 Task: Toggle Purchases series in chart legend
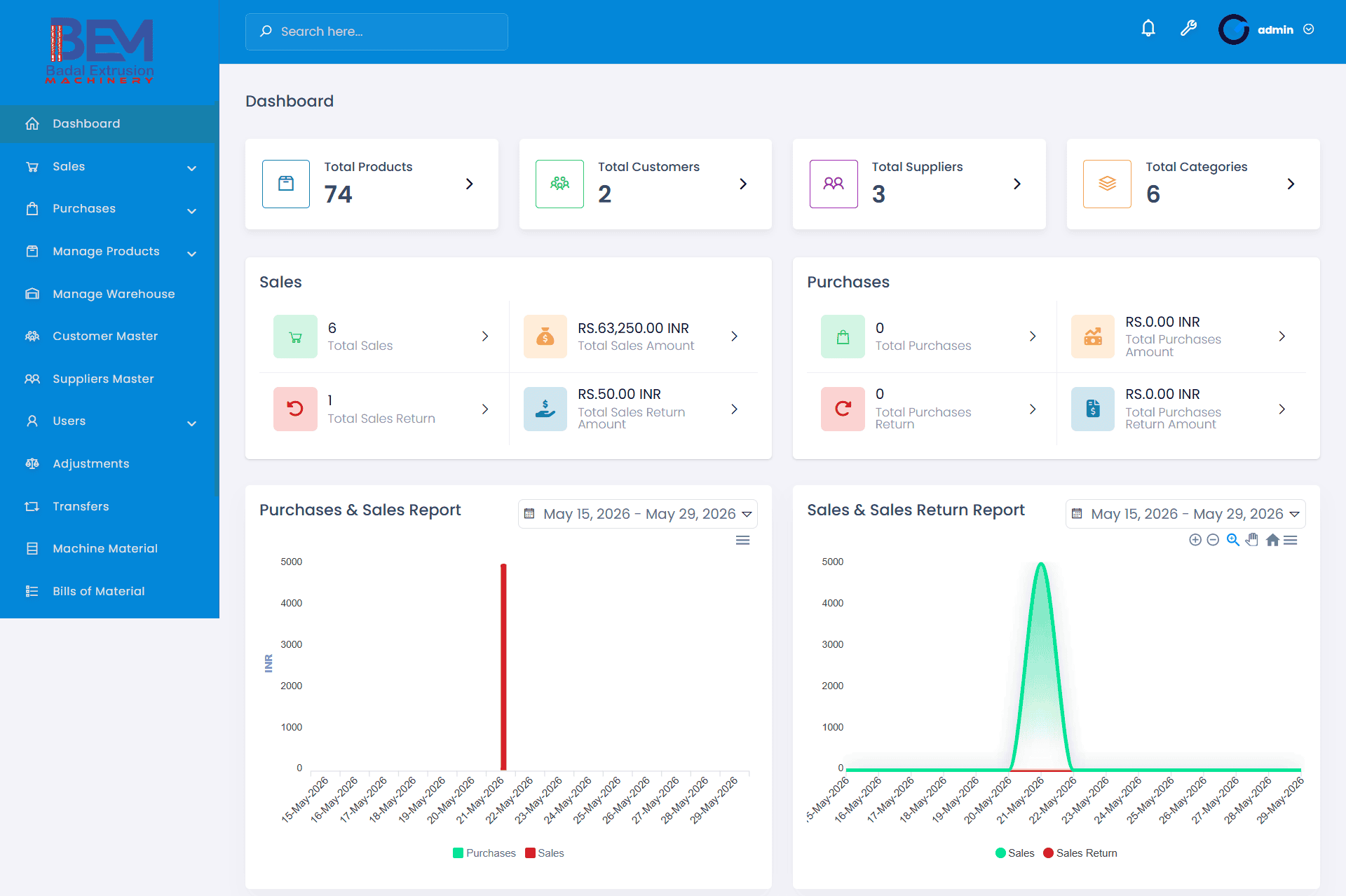(x=484, y=853)
